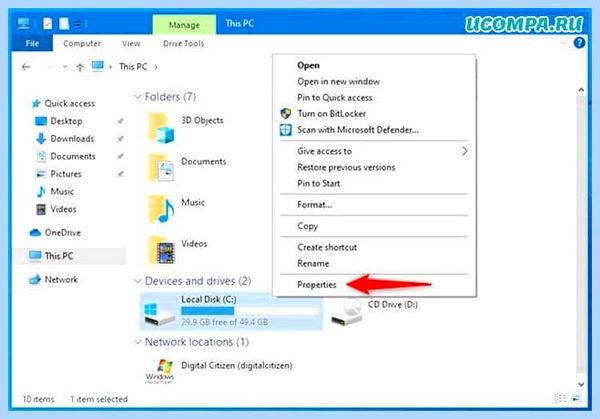Click the Help question mark icon

(579, 43)
